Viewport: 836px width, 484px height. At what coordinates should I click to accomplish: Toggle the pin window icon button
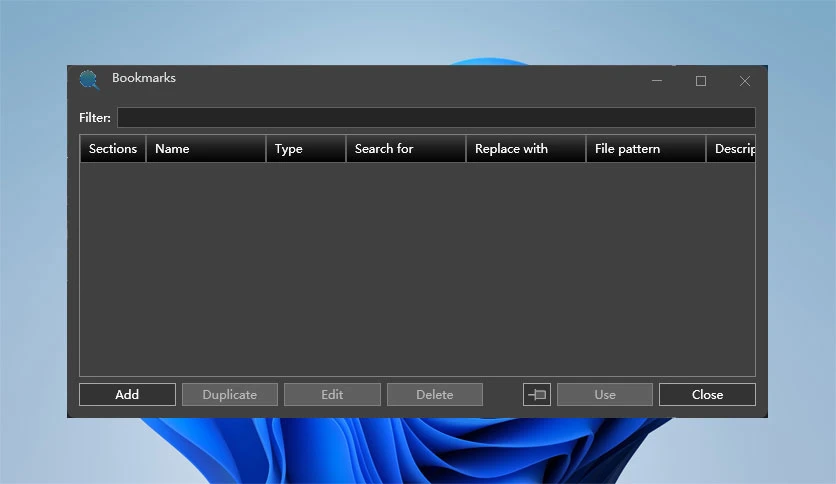pyautogui.click(x=537, y=394)
